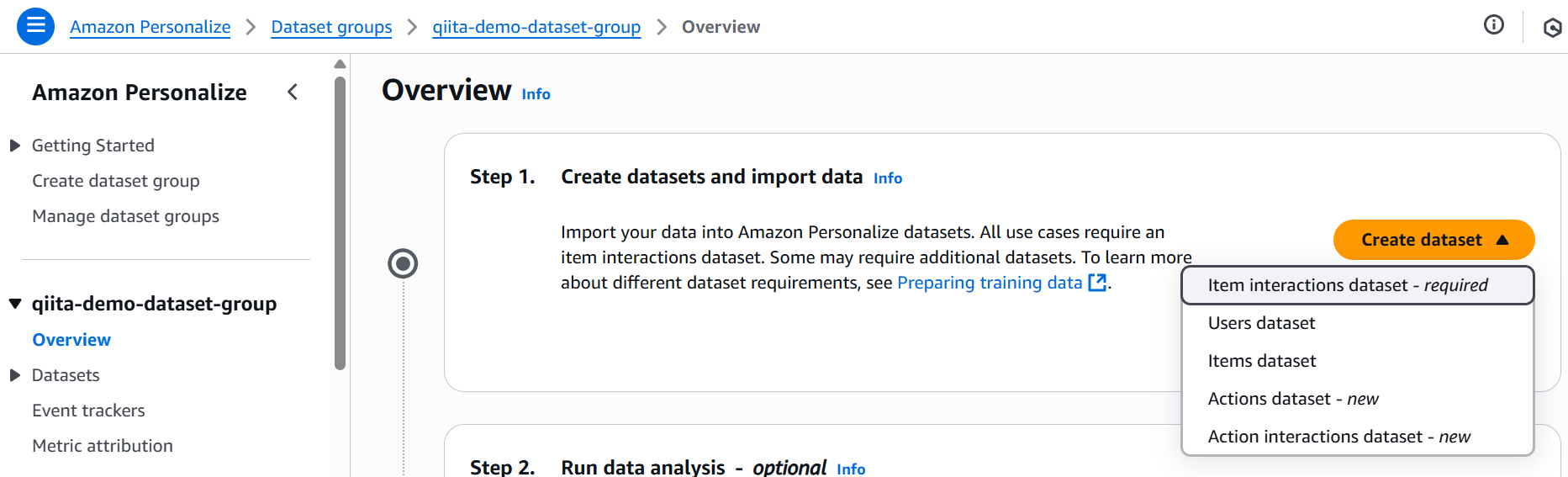Click the Step 1 progress circle indicator
This screenshot has height=477, width=1568.
403,263
